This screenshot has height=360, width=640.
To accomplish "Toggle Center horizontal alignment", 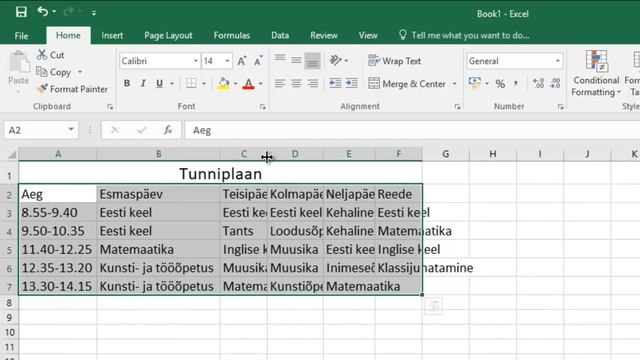I will pos(296,83).
